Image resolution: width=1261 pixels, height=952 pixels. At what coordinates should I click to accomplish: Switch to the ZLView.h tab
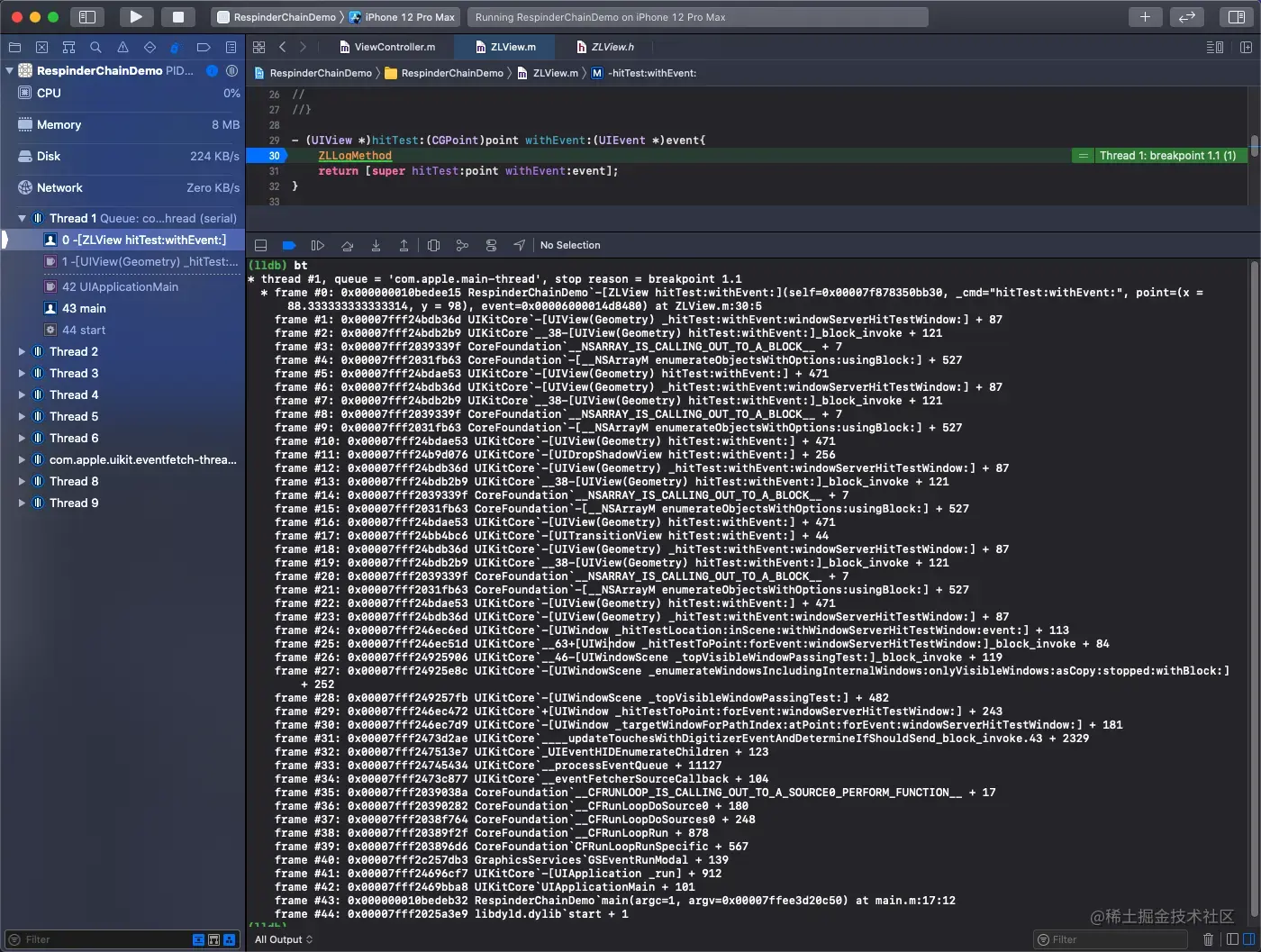pyautogui.click(x=604, y=47)
